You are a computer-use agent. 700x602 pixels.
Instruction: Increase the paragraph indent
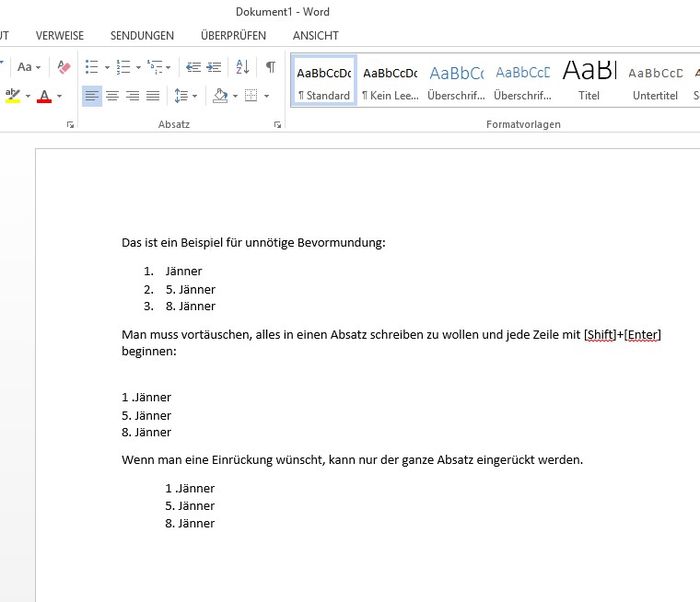pyautogui.click(x=214, y=67)
